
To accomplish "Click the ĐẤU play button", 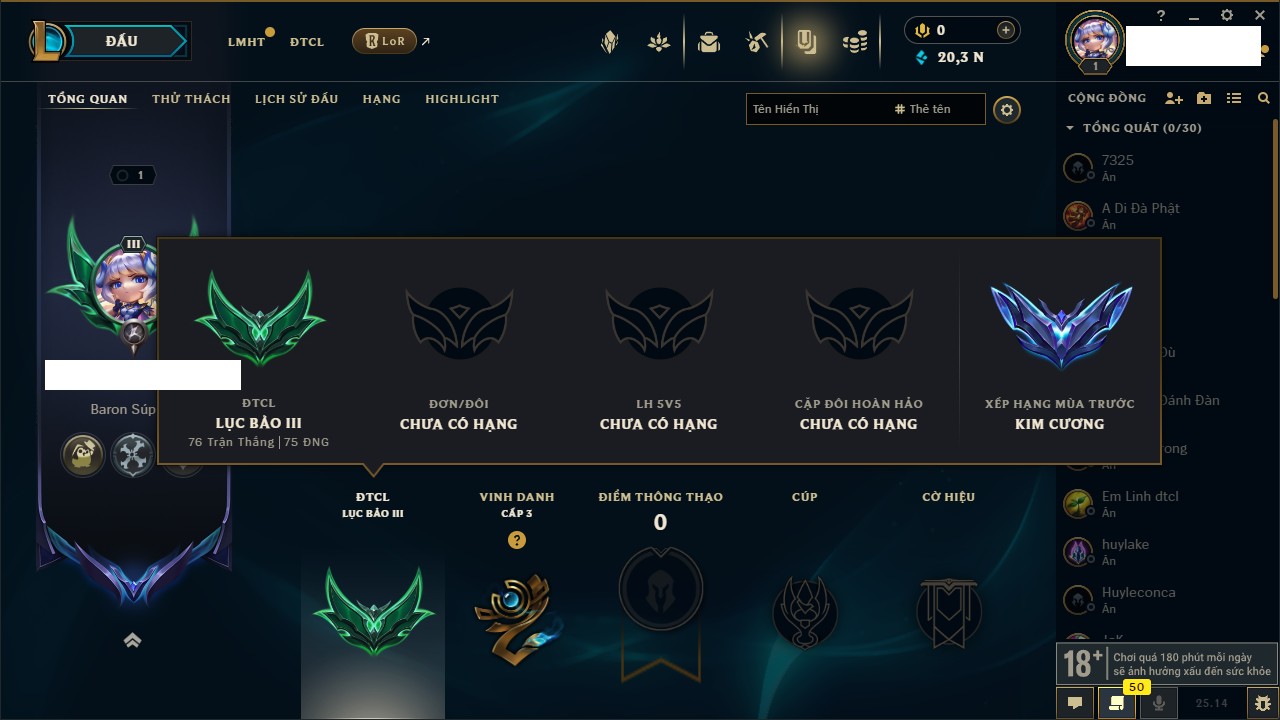I will (122, 41).
